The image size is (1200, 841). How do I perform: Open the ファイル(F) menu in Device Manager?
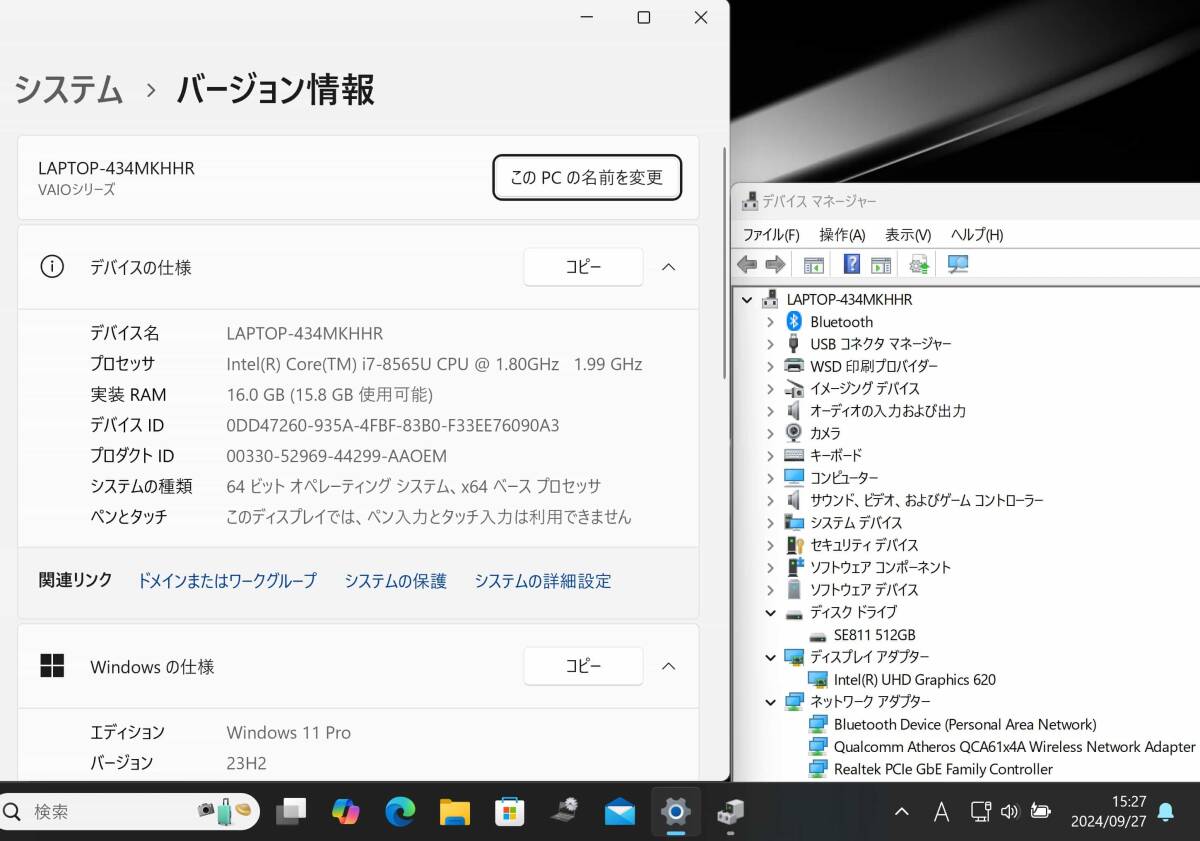771,234
